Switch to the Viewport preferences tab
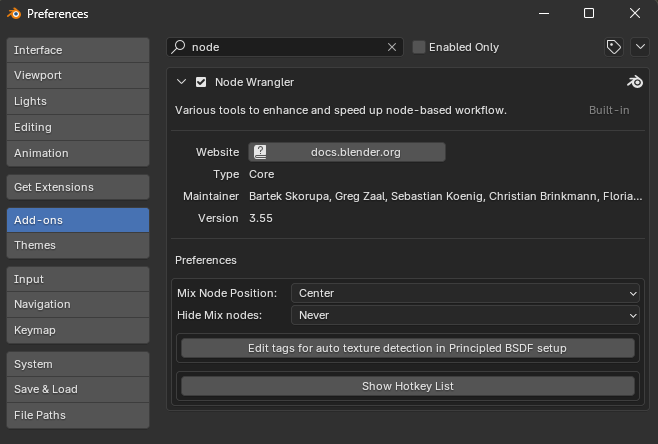Screen dimensions: 658x444 [x=78, y=76]
